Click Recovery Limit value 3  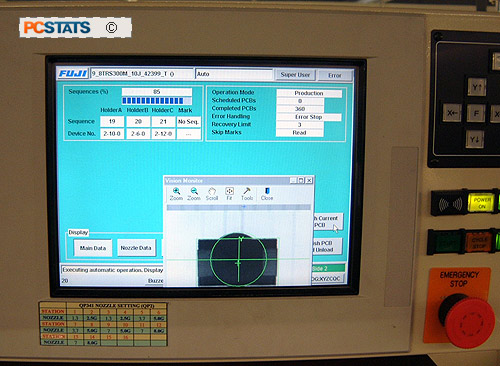pyautogui.click(x=300, y=125)
